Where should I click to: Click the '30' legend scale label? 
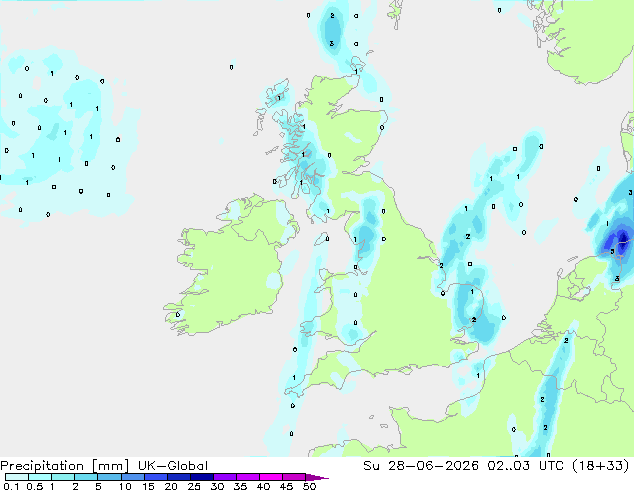(x=217, y=486)
